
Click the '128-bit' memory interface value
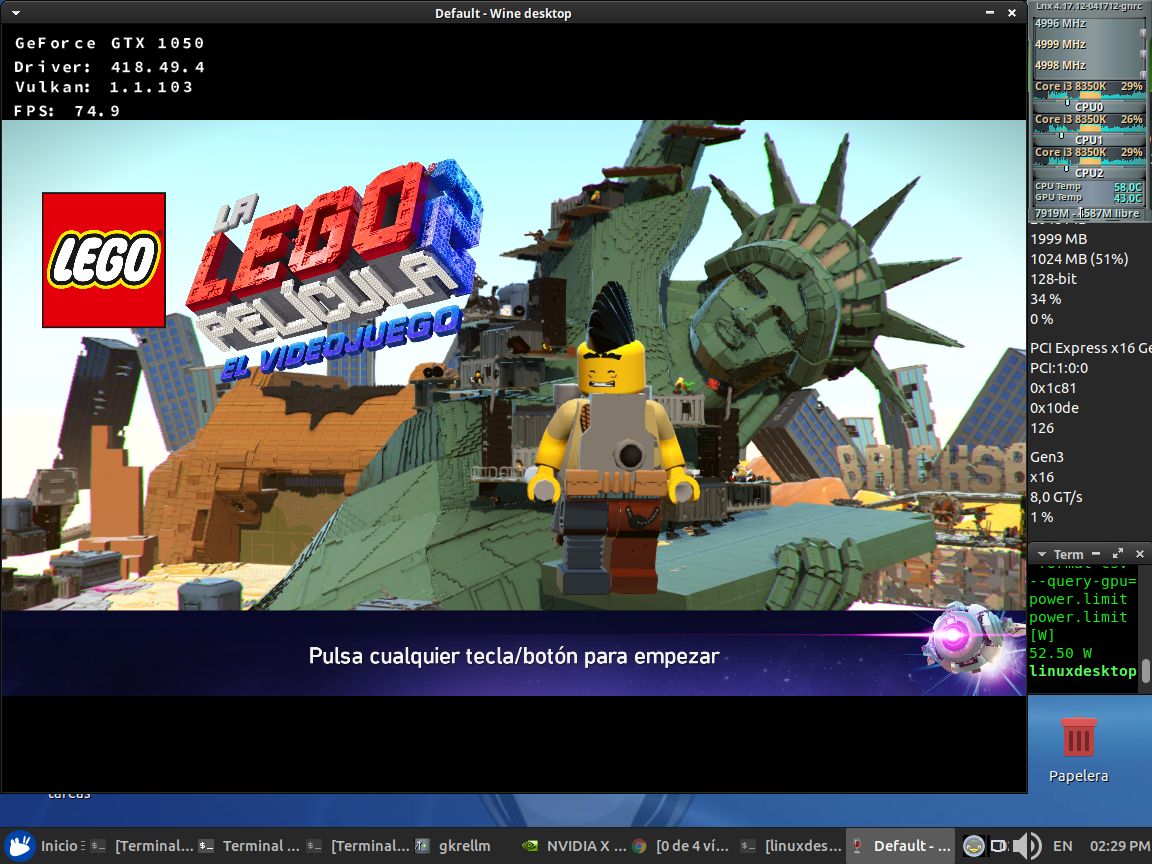pos(1053,278)
